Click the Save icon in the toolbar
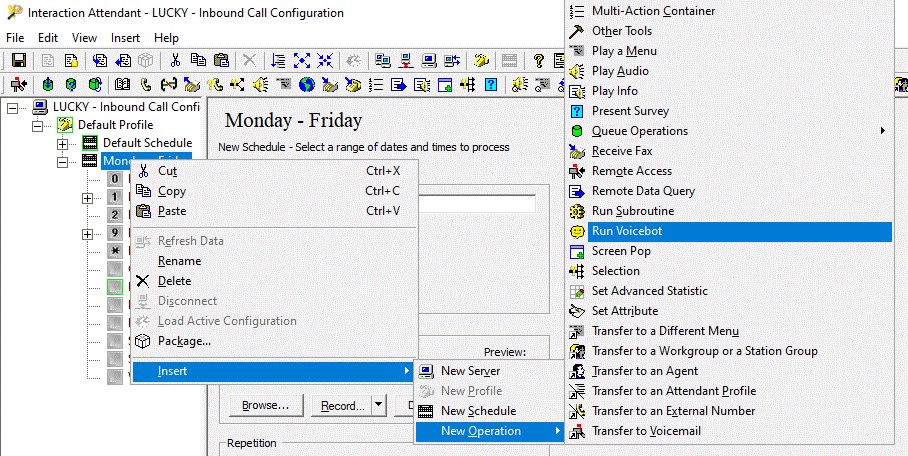The width and height of the screenshot is (908, 456). coord(20,61)
